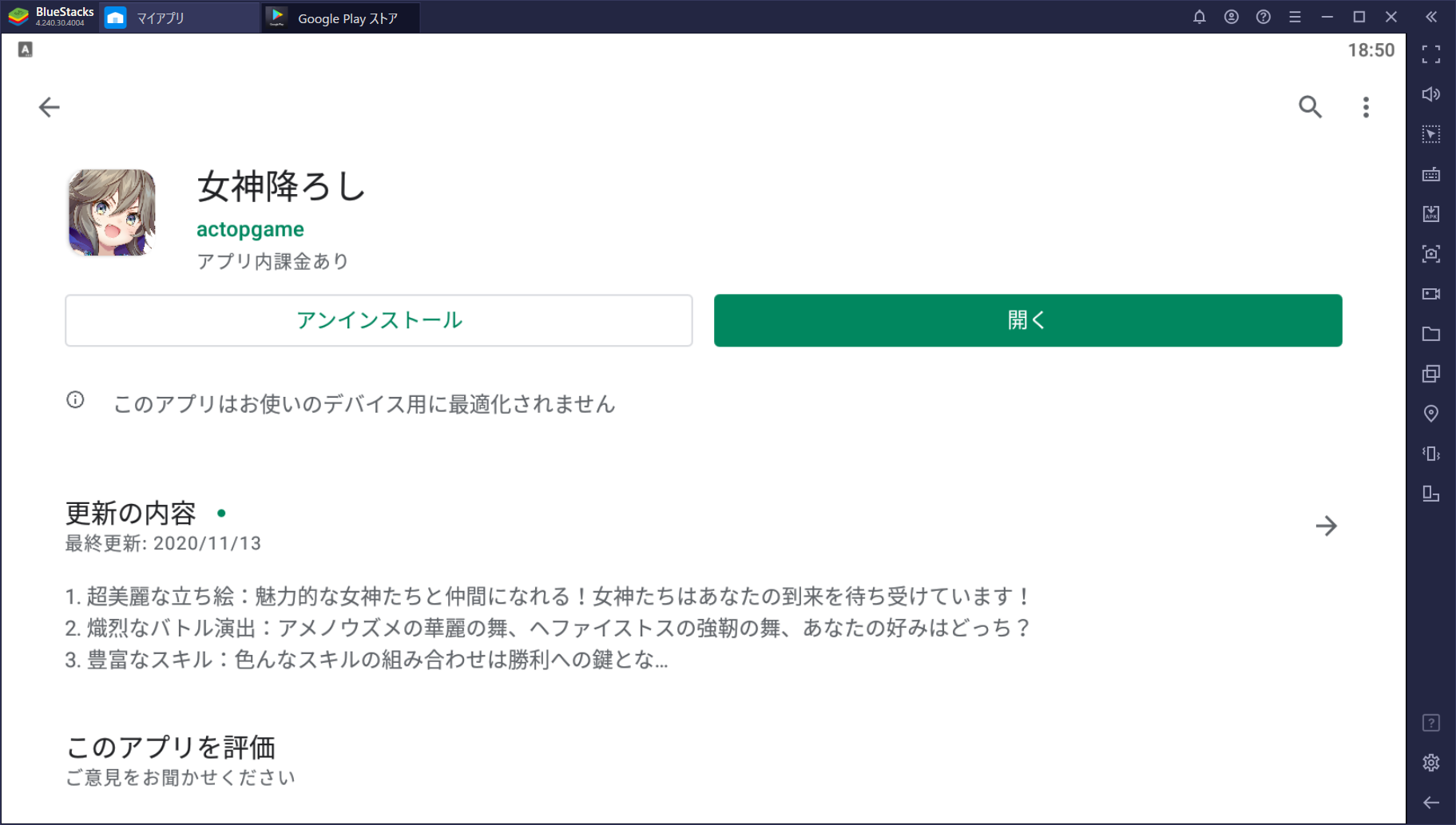1456x825 pixels.
Task: Collapse the side toolbar with double chevron
Action: [1430, 17]
